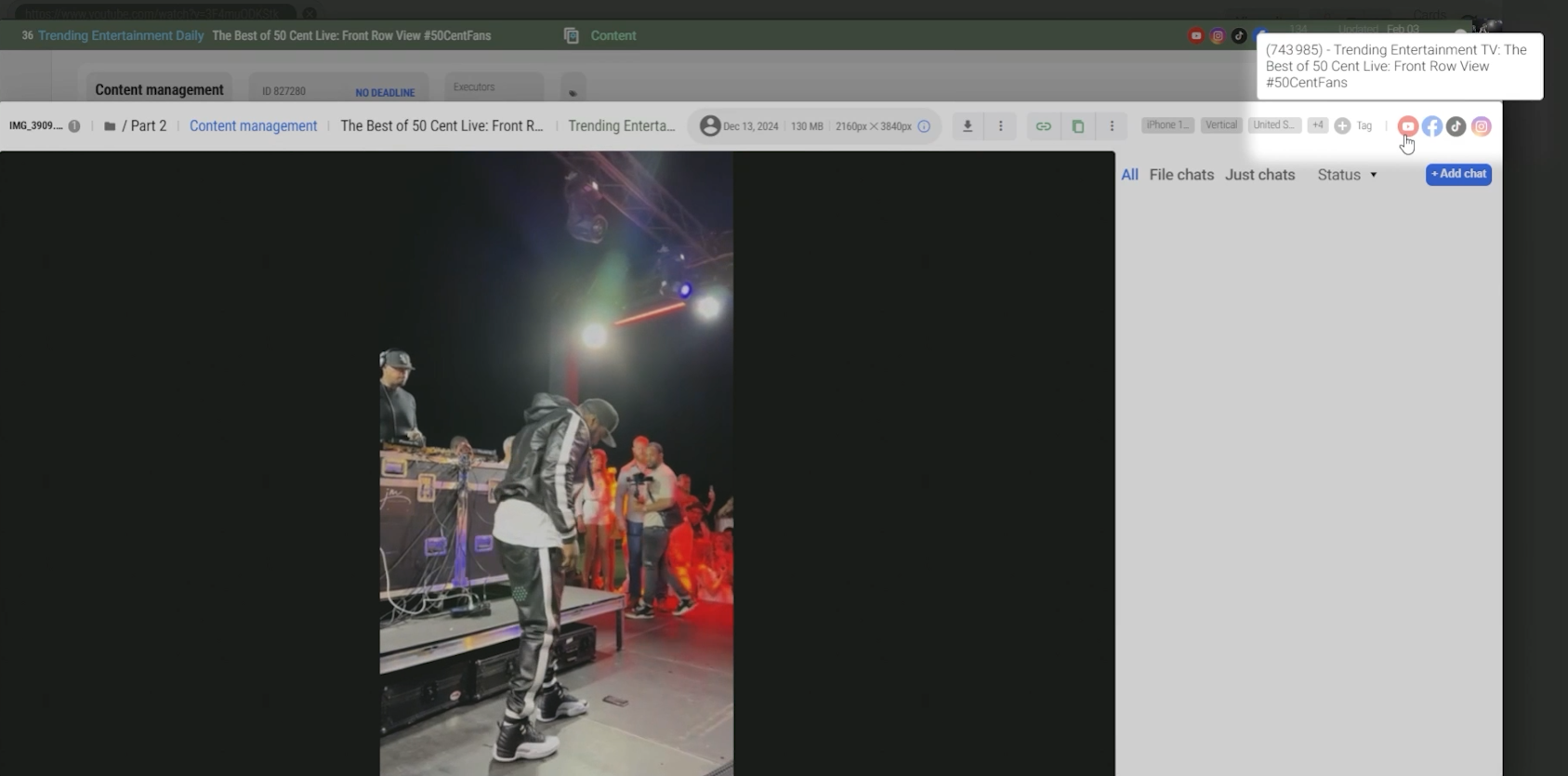1568x776 pixels.
Task: Click the blue image dimensions info icon
Action: (924, 126)
